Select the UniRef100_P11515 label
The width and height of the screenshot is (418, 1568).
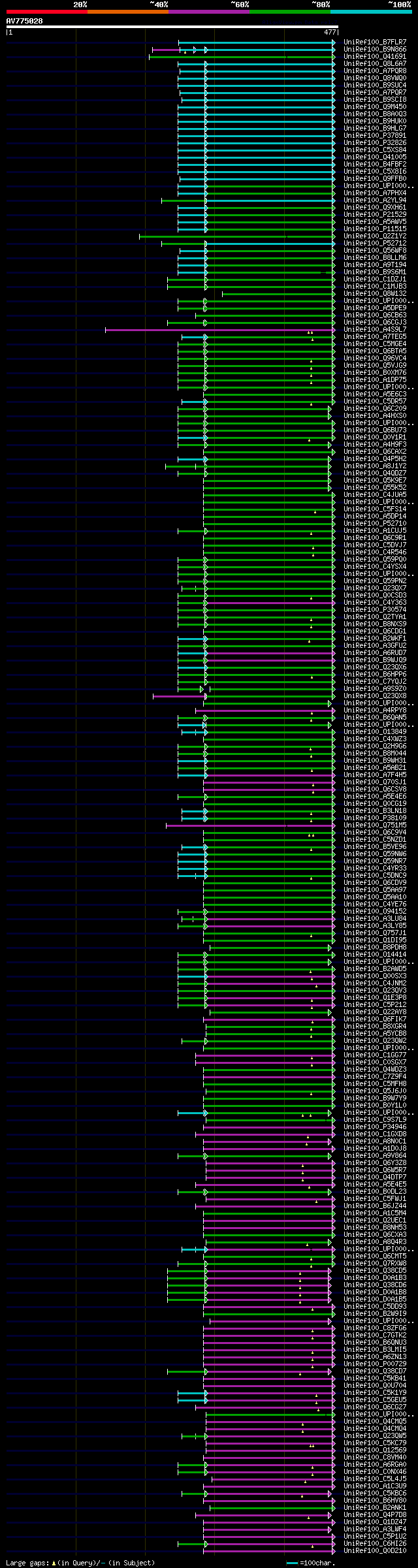tap(375, 229)
